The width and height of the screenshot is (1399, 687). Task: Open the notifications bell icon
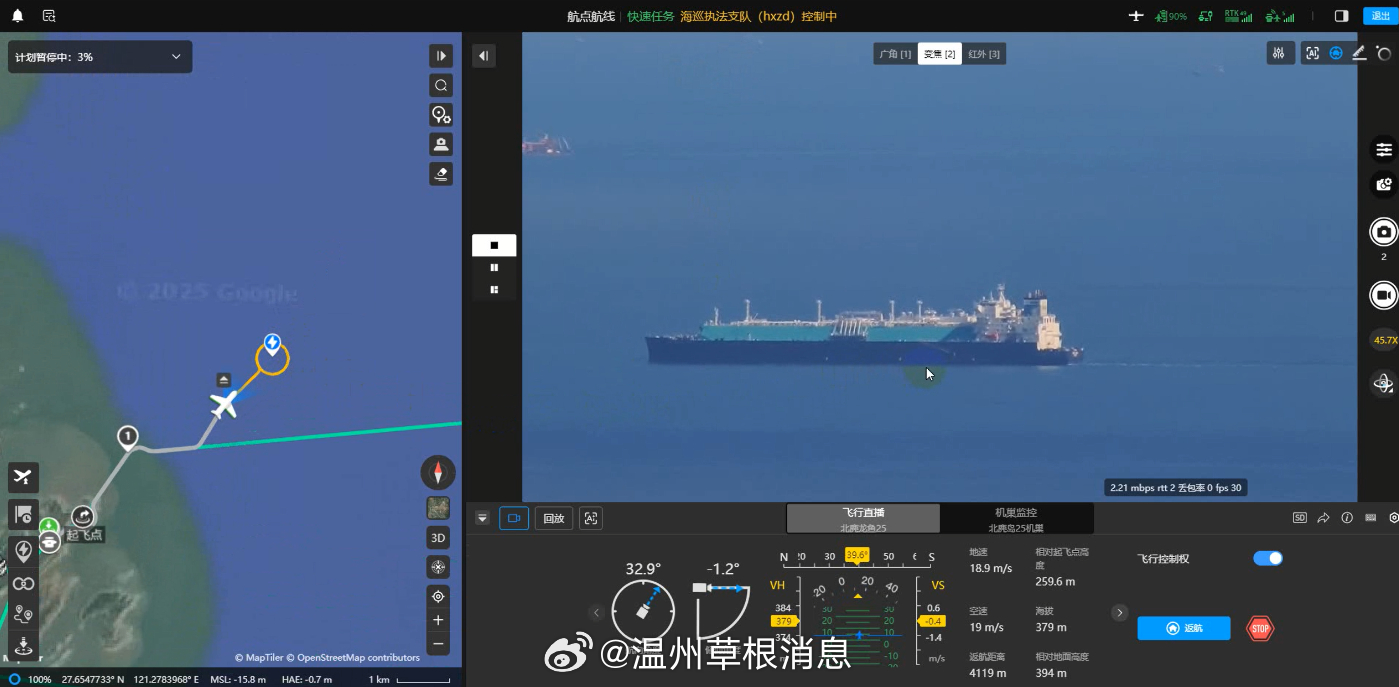point(17,16)
